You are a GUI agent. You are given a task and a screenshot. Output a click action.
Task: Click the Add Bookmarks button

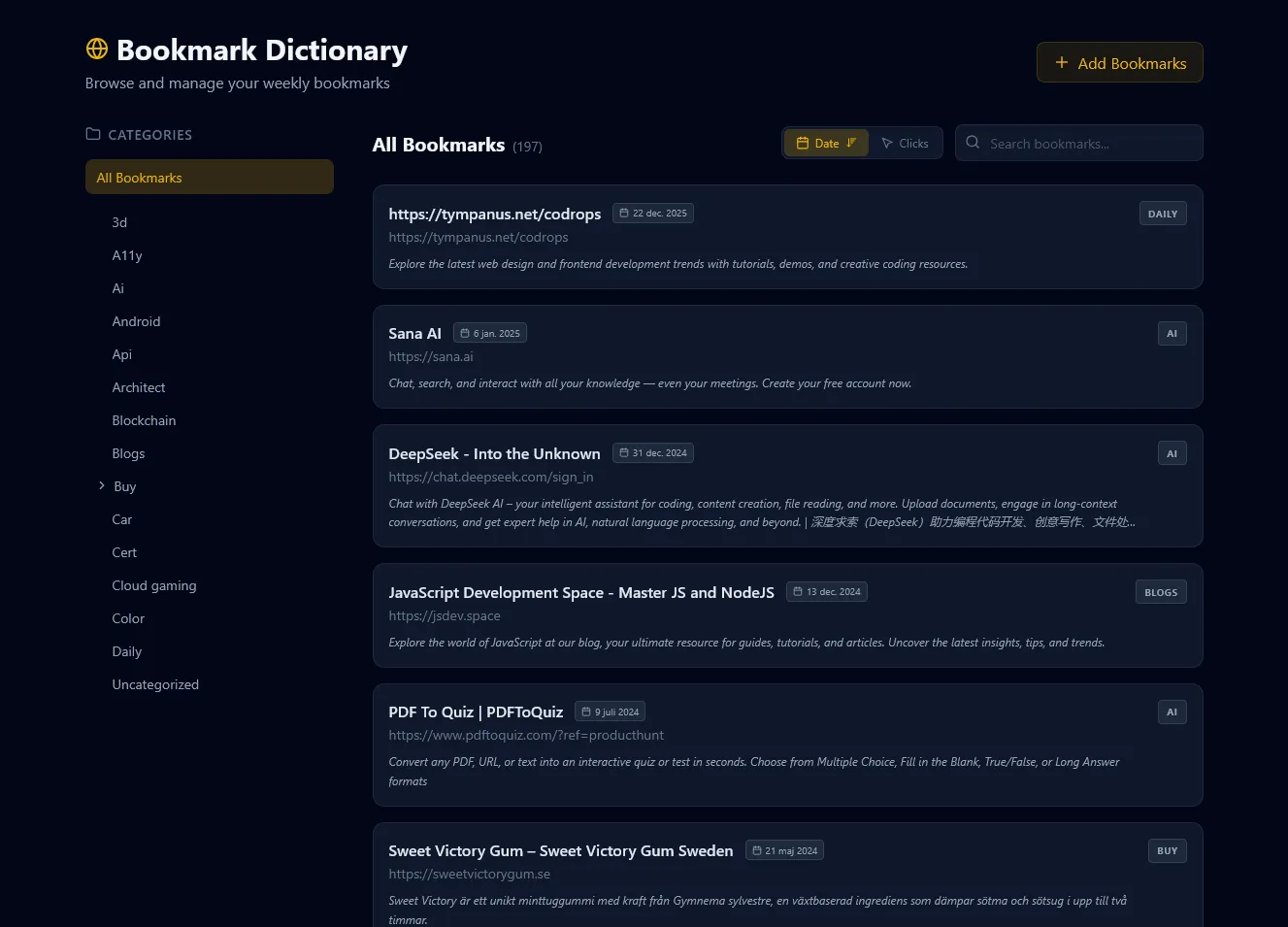click(1119, 62)
